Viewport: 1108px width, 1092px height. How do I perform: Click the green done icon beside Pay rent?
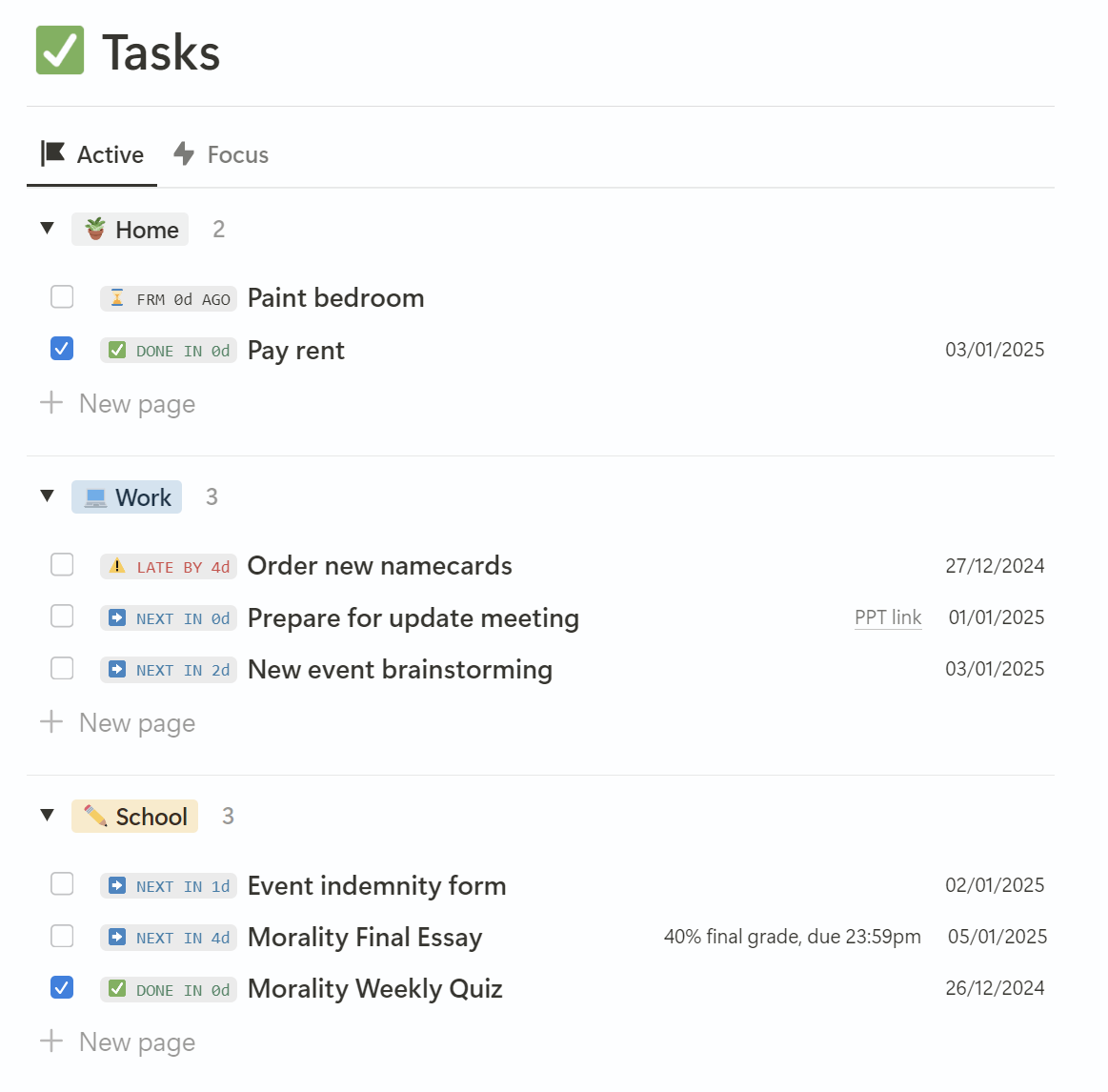coord(117,351)
